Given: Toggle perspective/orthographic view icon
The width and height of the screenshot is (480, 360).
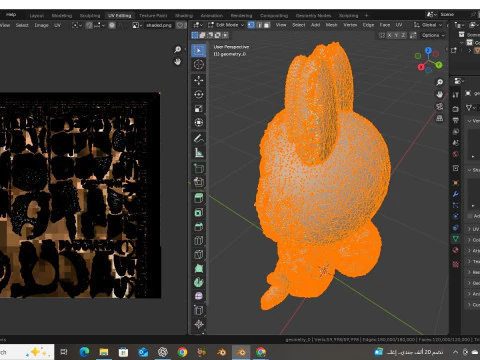Looking at the screenshot, I should coord(440,118).
